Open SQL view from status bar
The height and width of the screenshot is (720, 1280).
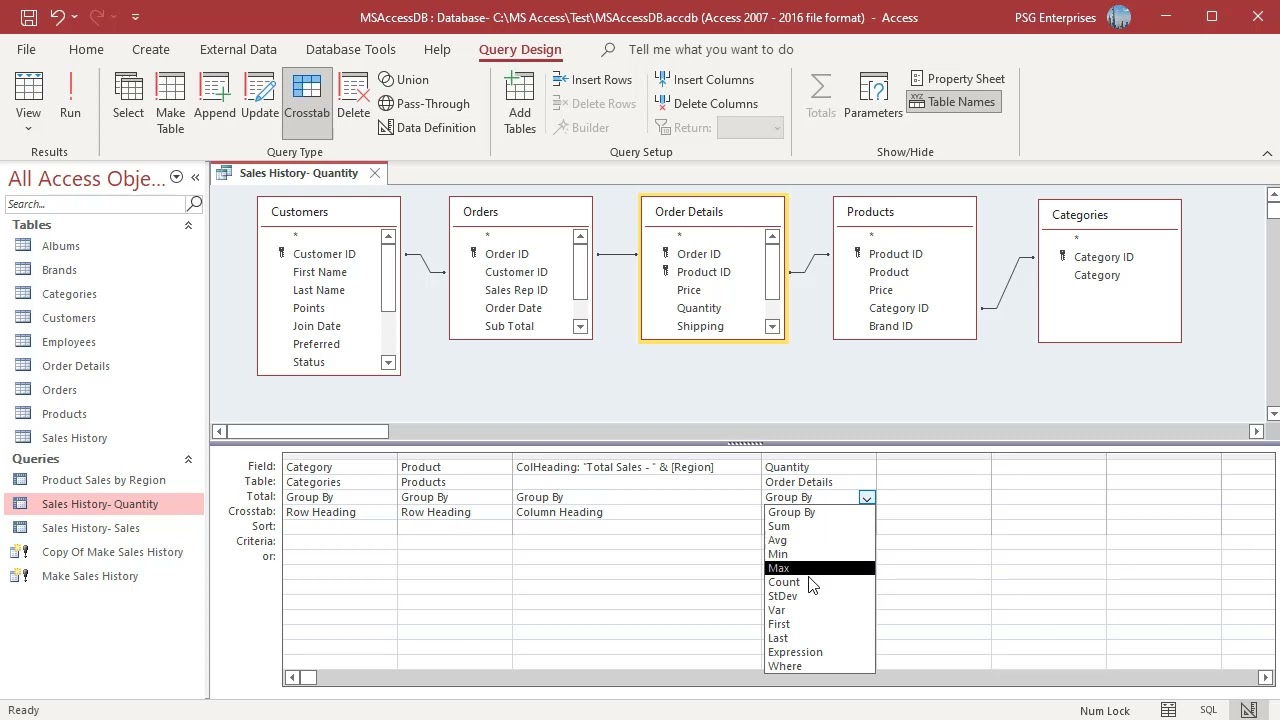coord(1208,710)
